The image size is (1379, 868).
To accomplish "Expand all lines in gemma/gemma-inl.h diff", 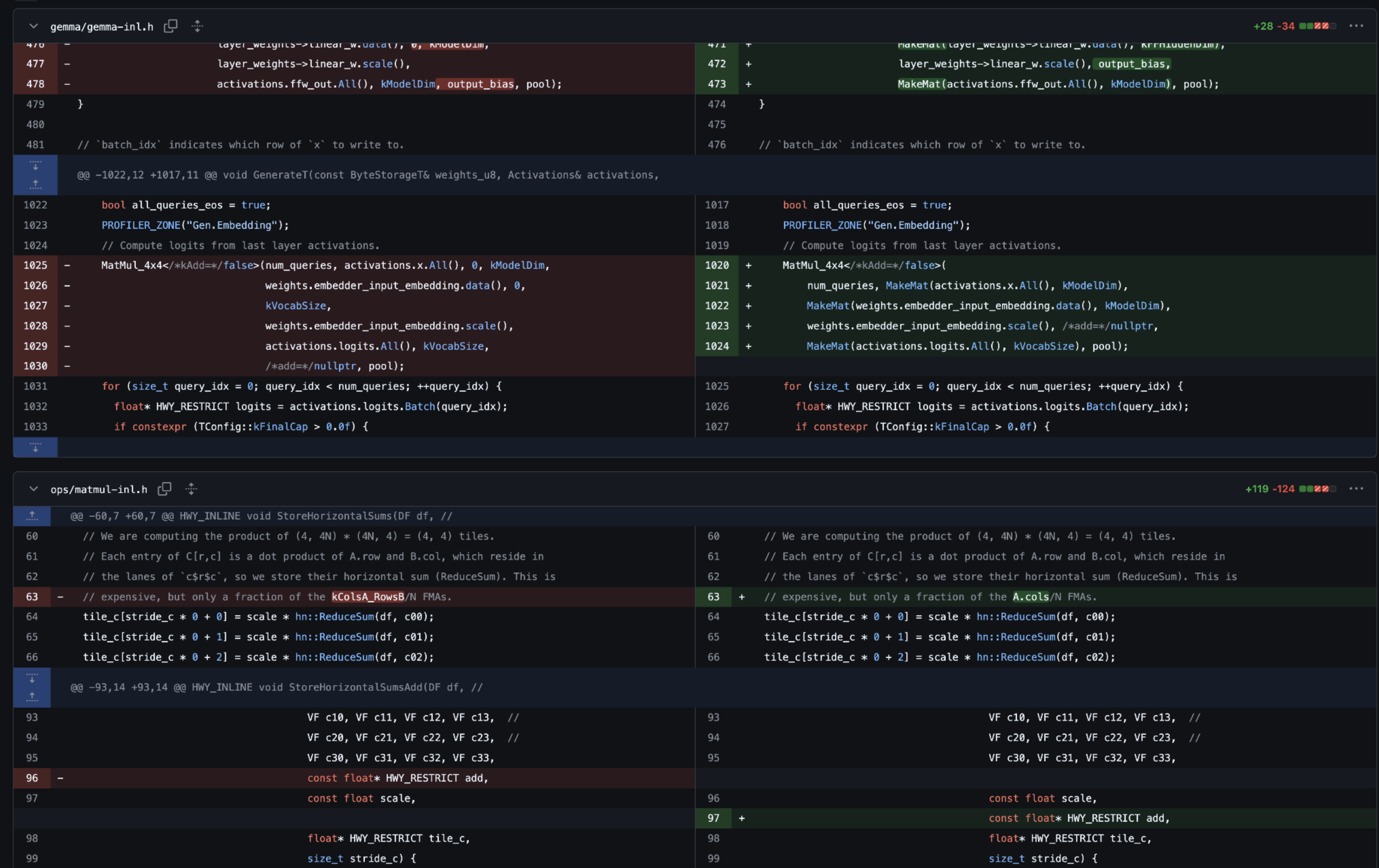I will point(197,26).
